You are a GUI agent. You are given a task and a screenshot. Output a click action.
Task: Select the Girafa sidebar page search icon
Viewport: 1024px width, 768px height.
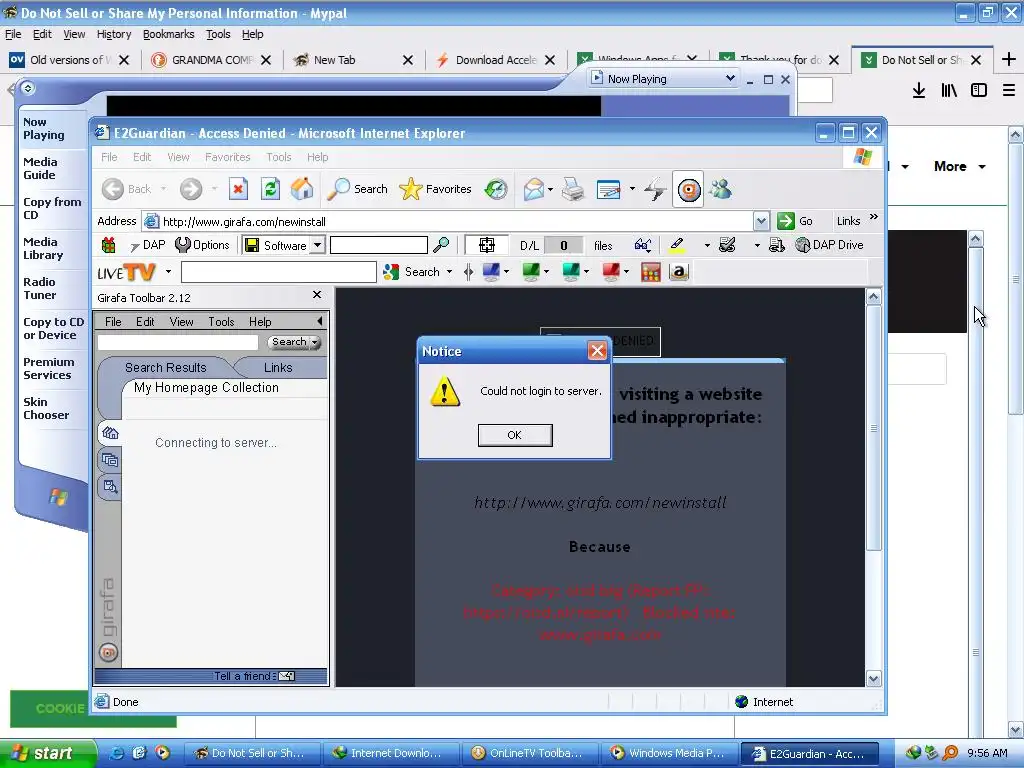[x=110, y=487]
